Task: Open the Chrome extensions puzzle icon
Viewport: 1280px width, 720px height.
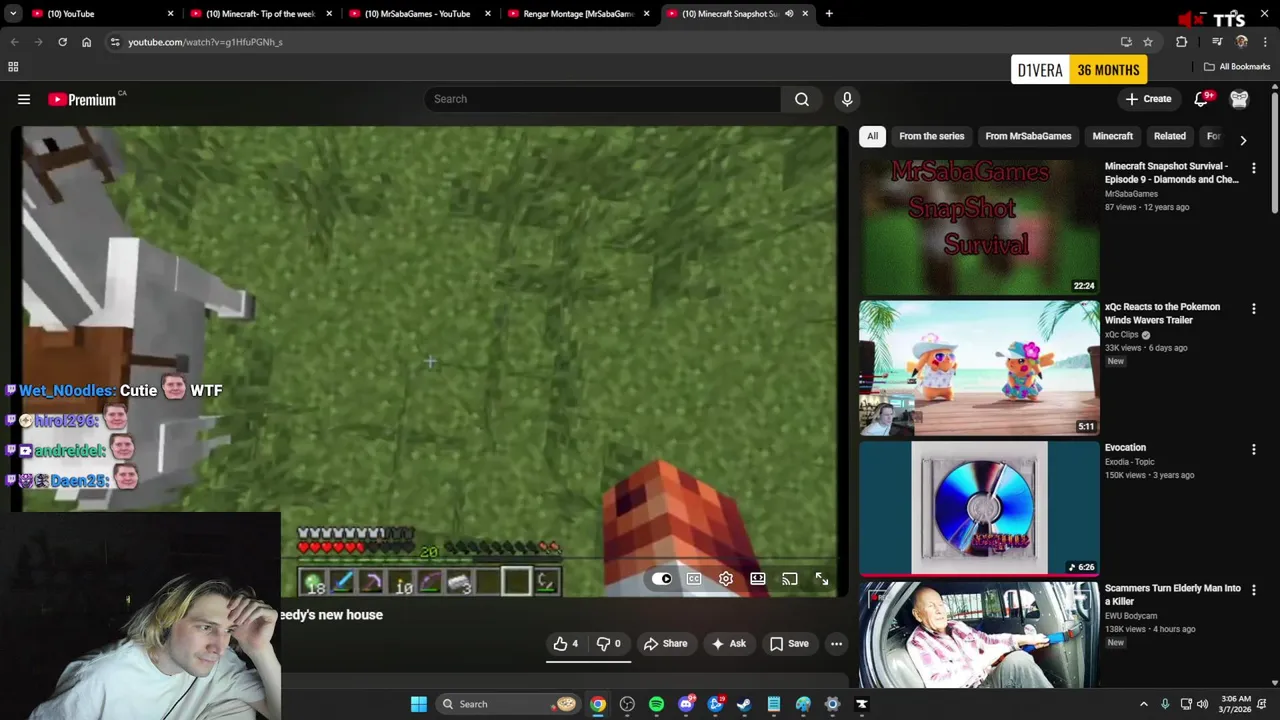Action: coord(1182,42)
